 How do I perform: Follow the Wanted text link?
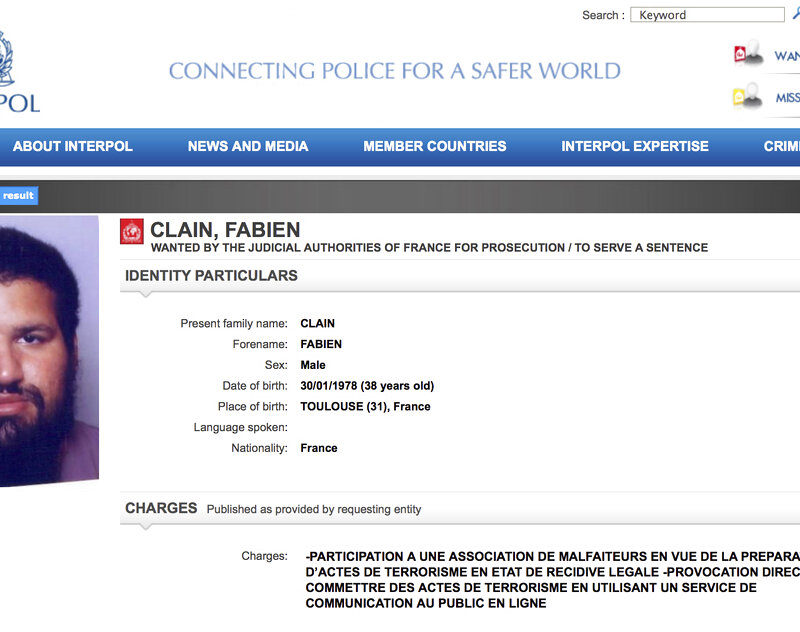point(786,56)
